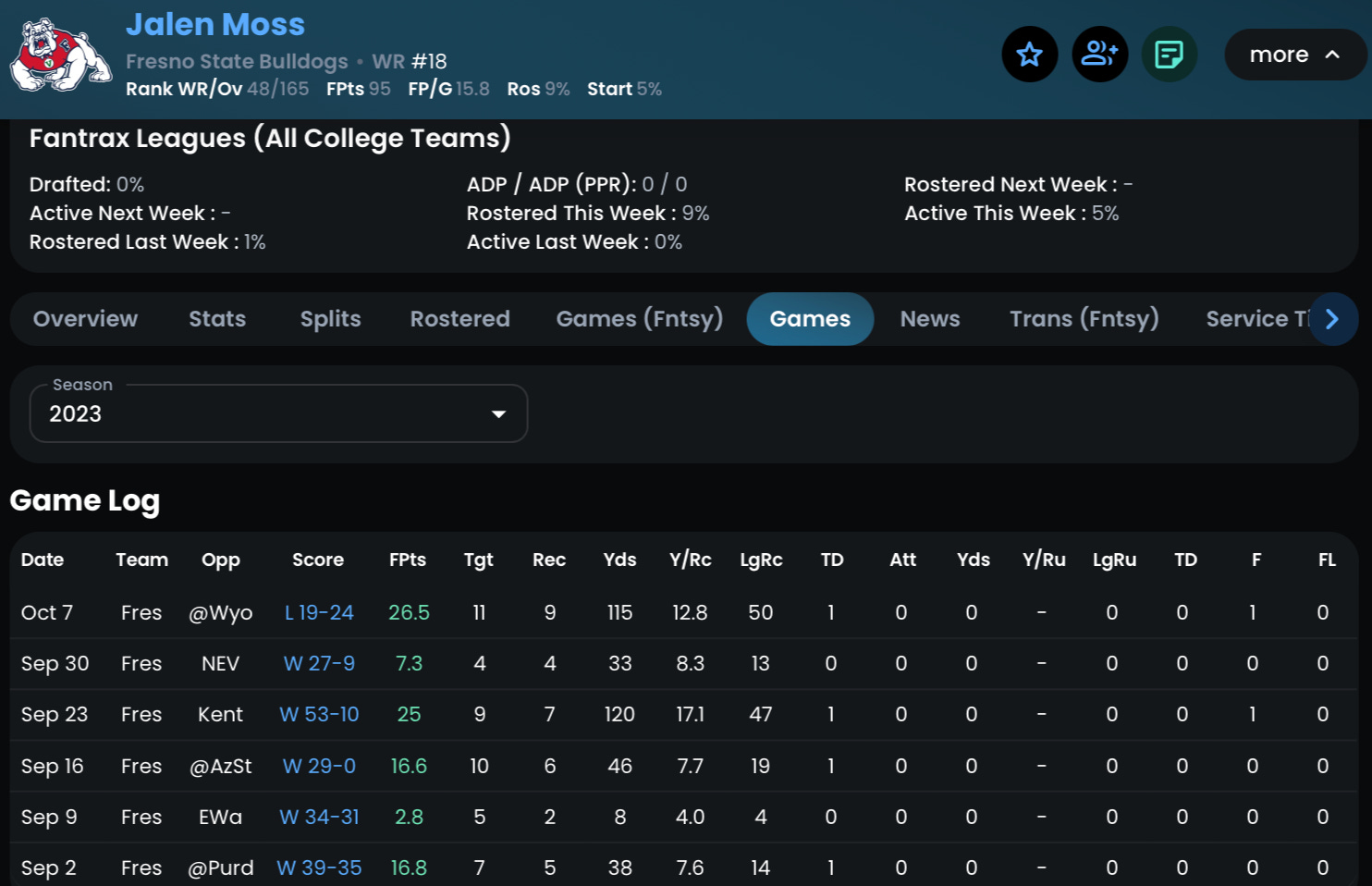The width and height of the screenshot is (1372, 886).
Task: Click the @AzSt opponent cell
Action: (220, 767)
